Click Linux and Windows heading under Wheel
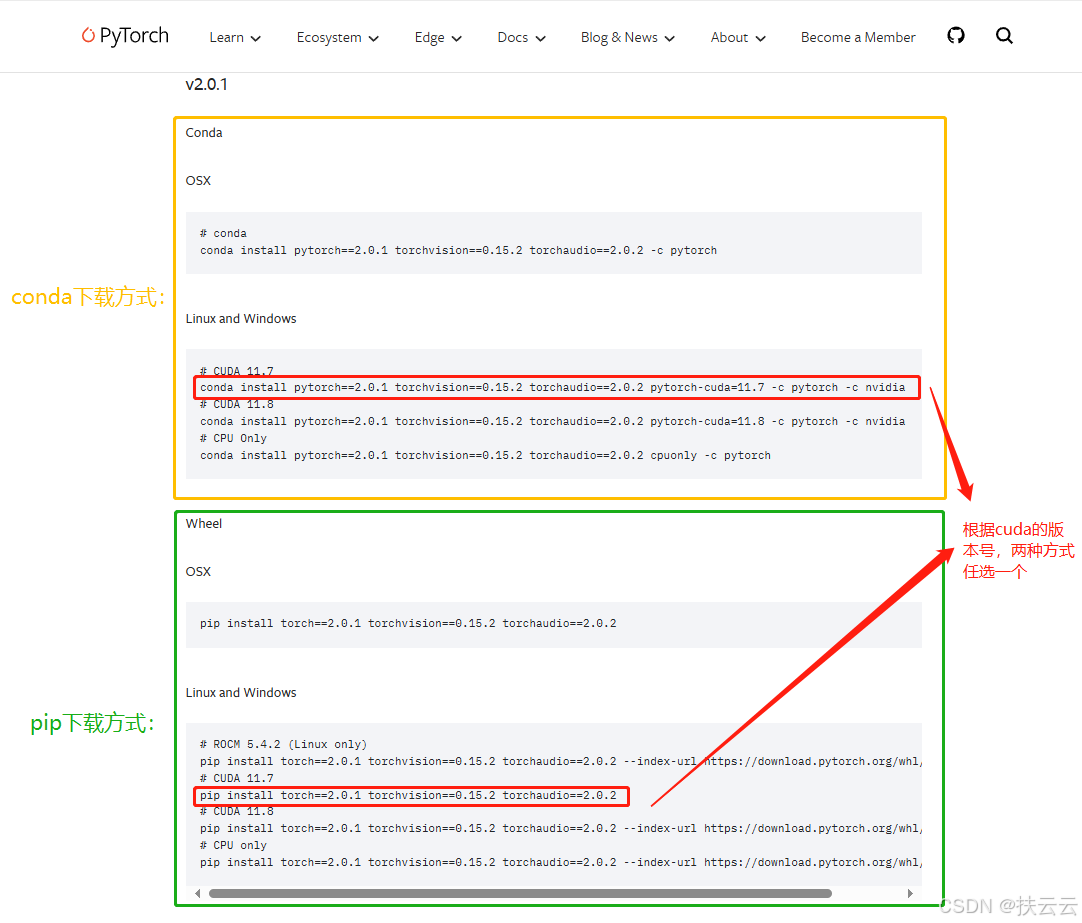1082x923 pixels. click(241, 693)
